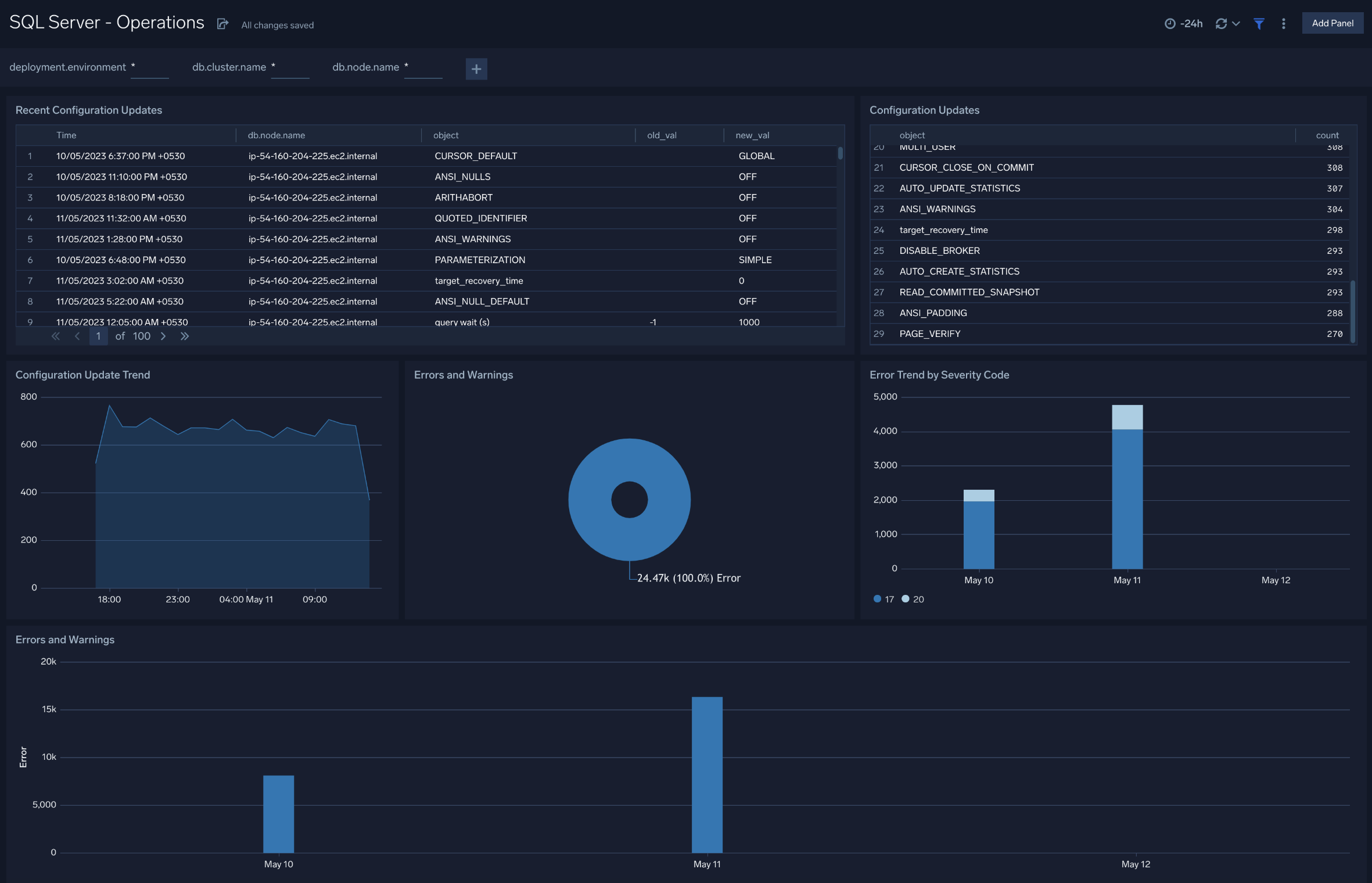Open the three-dot more options menu
Image resolution: width=1372 pixels, height=883 pixels.
[1284, 24]
